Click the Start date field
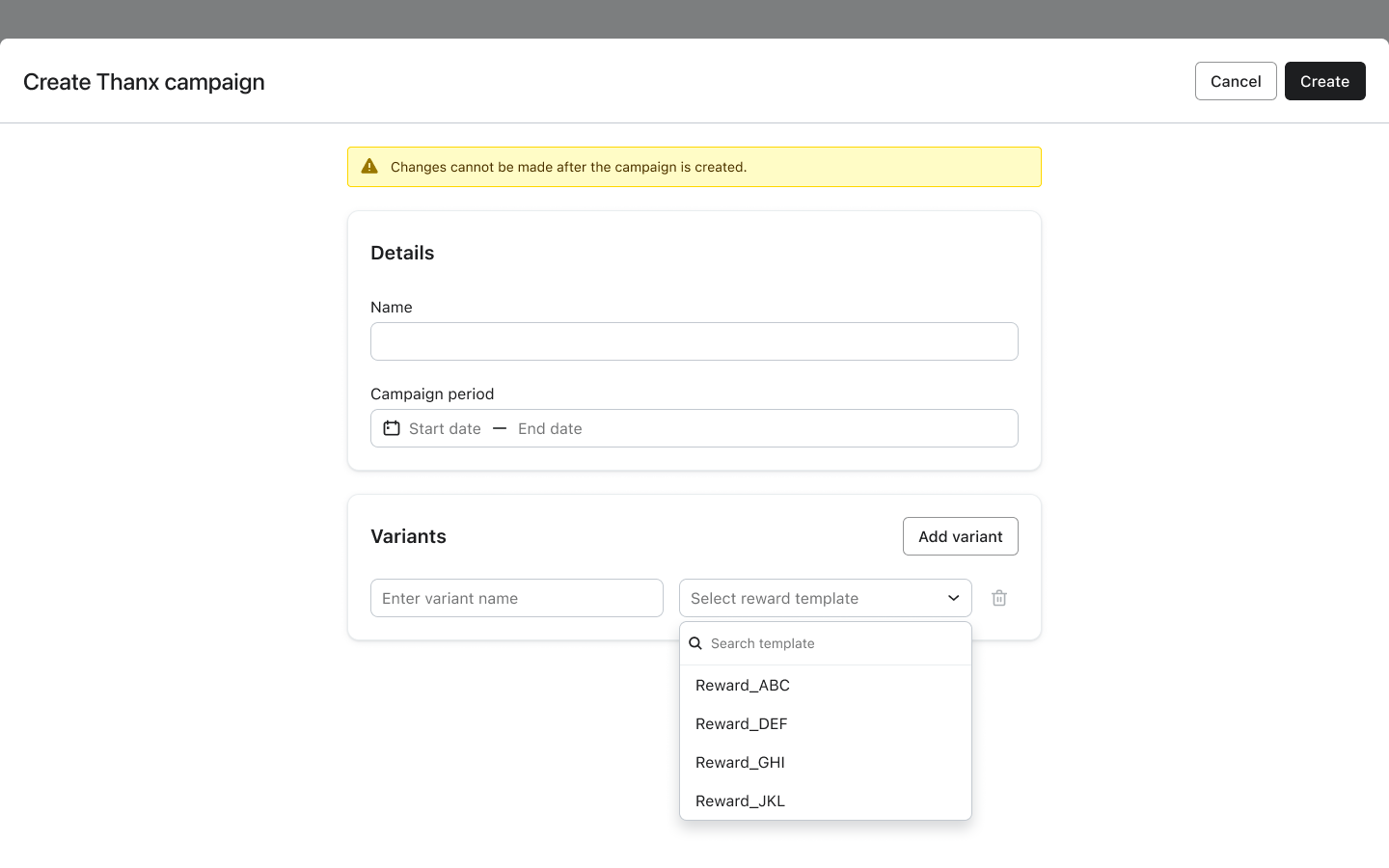1389x868 pixels. point(445,428)
